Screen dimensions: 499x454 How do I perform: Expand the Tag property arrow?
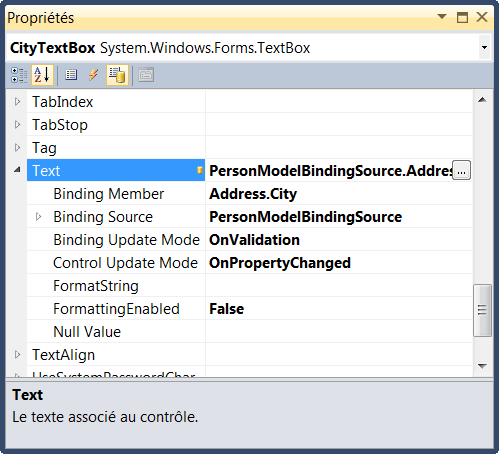[x=18, y=147]
